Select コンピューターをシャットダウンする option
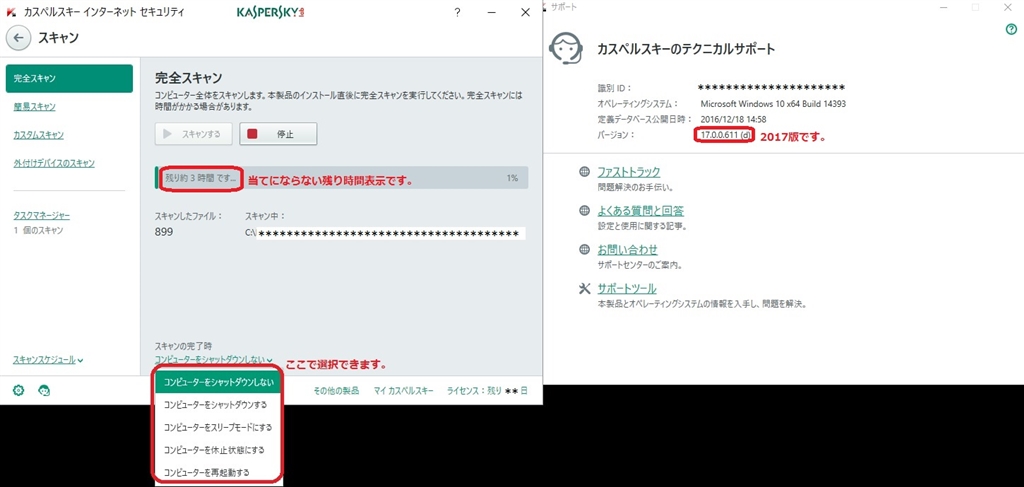 (218, 405)
